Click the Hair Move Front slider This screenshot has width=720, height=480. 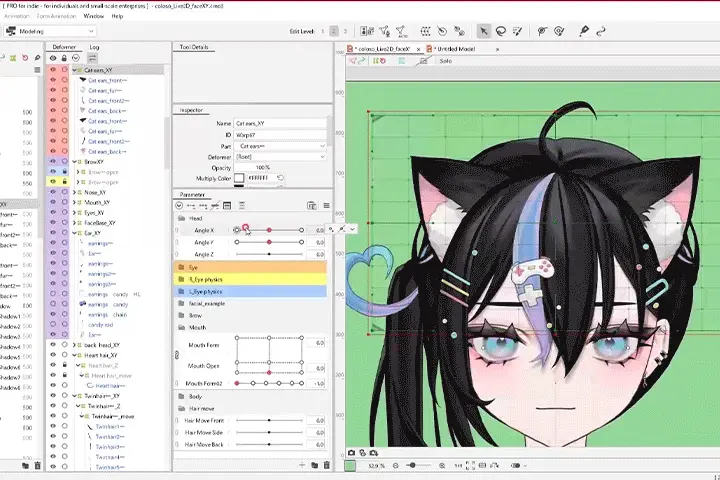(x=269, y=420)
